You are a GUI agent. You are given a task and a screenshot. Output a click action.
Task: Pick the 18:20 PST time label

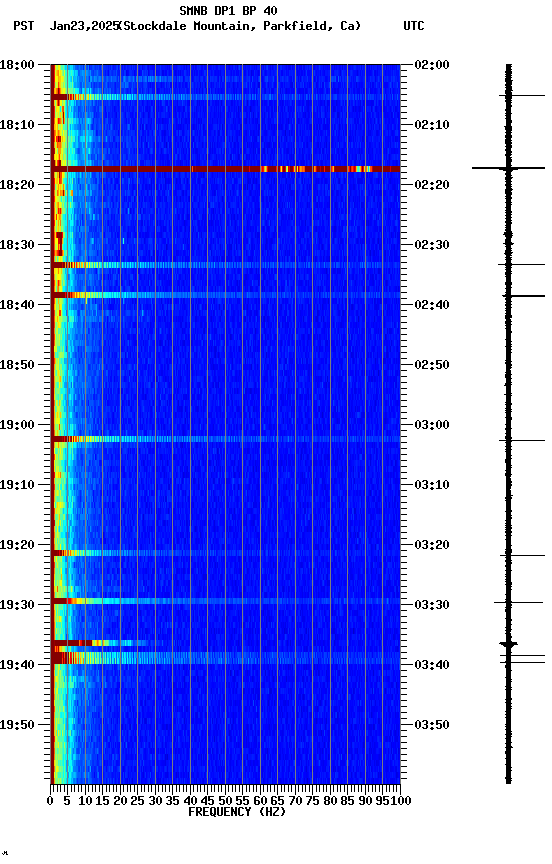[17, 185]
